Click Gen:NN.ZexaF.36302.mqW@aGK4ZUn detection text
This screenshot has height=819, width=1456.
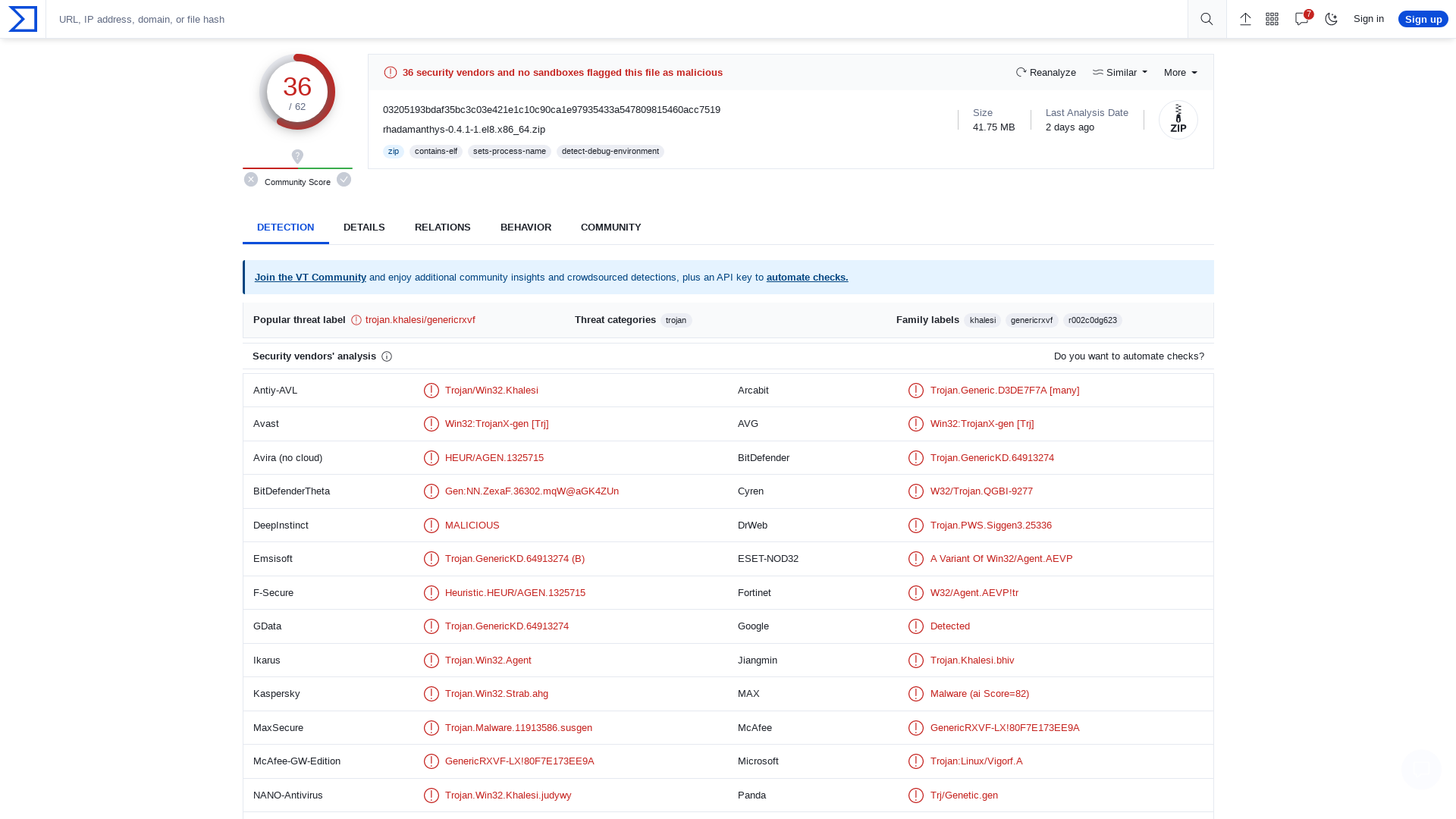(532, 491)
